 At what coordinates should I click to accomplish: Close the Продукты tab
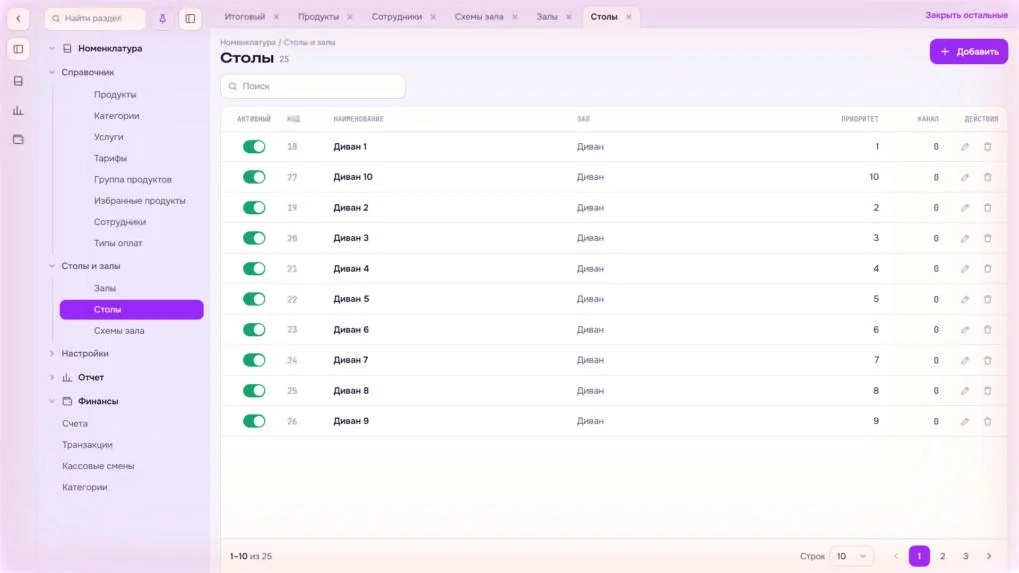[350, 17]
